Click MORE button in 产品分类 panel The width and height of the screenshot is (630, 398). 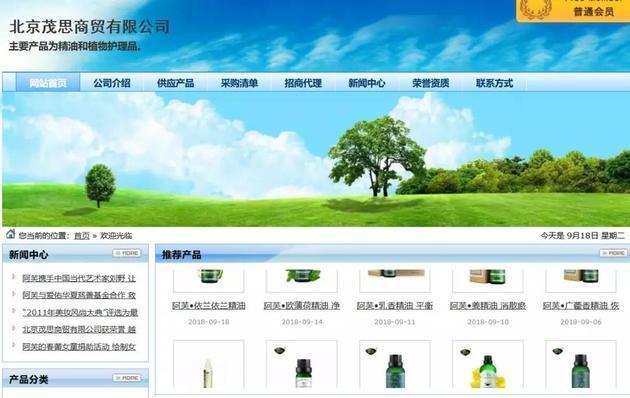tap(127, 378)
